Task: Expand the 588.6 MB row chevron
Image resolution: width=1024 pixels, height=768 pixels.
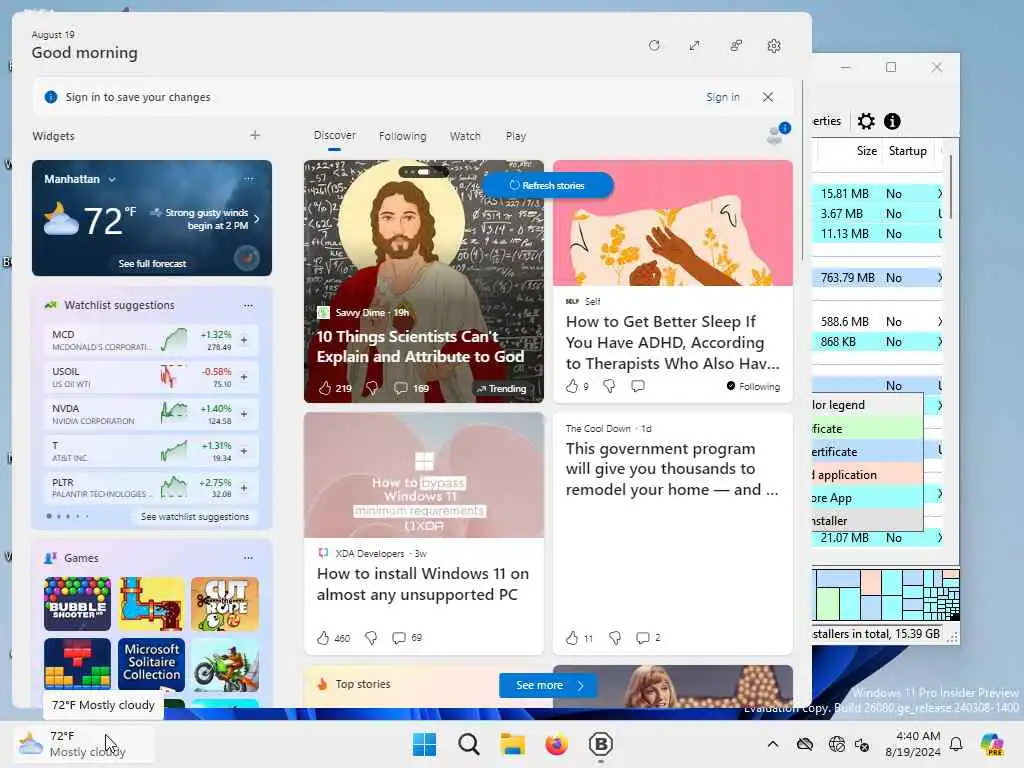Action: [940, 321]
